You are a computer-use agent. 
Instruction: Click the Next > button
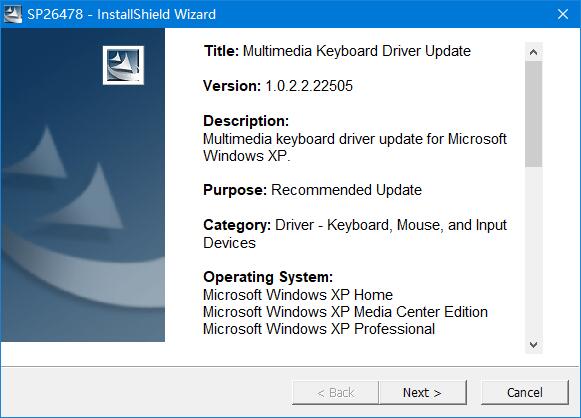pyautogui.click(x=422, y=392)
